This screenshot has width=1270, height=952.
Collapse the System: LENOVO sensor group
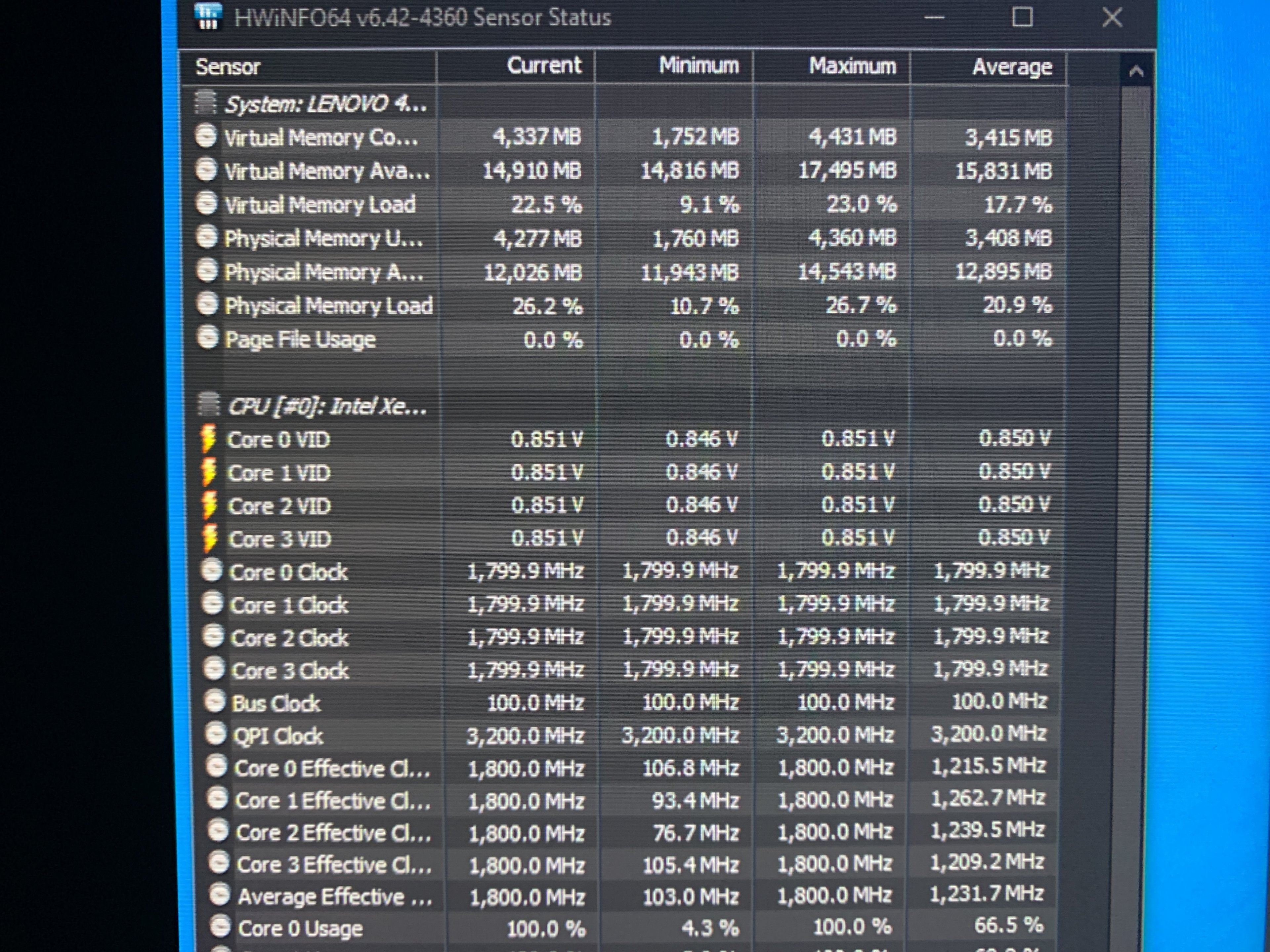point(325,104)
